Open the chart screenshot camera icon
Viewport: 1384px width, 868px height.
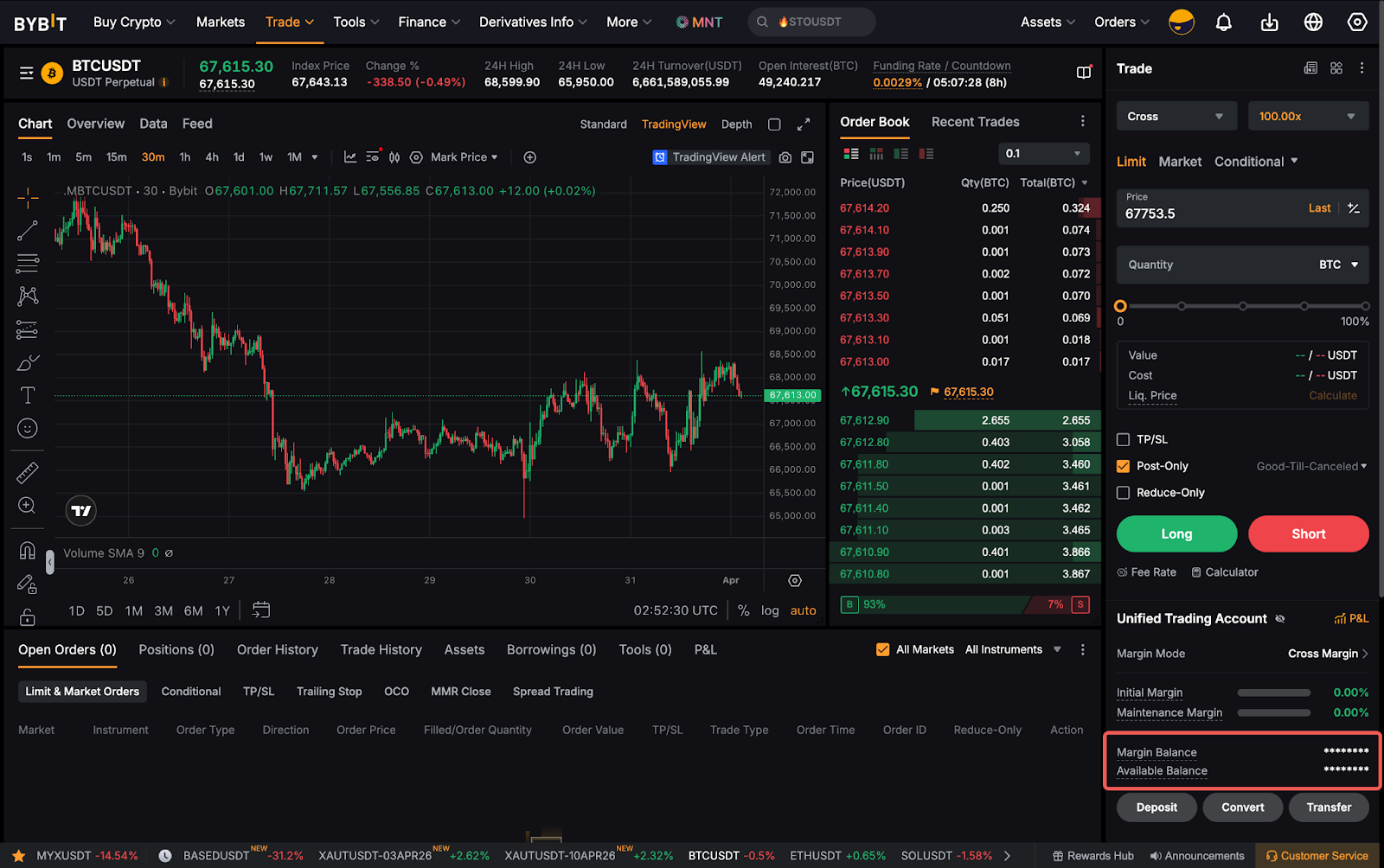click(x=785, y=157)
